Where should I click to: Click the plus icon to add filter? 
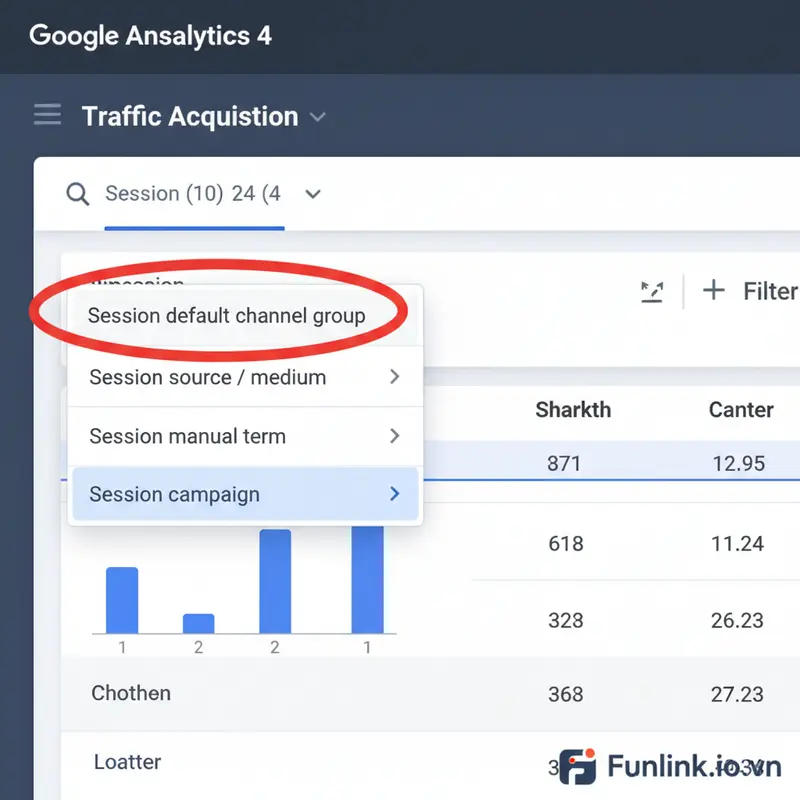[713, 291]
